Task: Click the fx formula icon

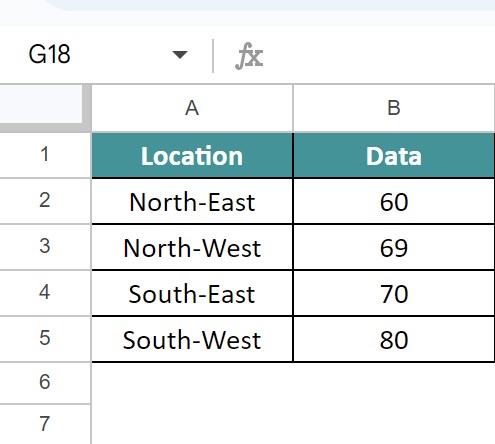Action: (x=249, y=56)
